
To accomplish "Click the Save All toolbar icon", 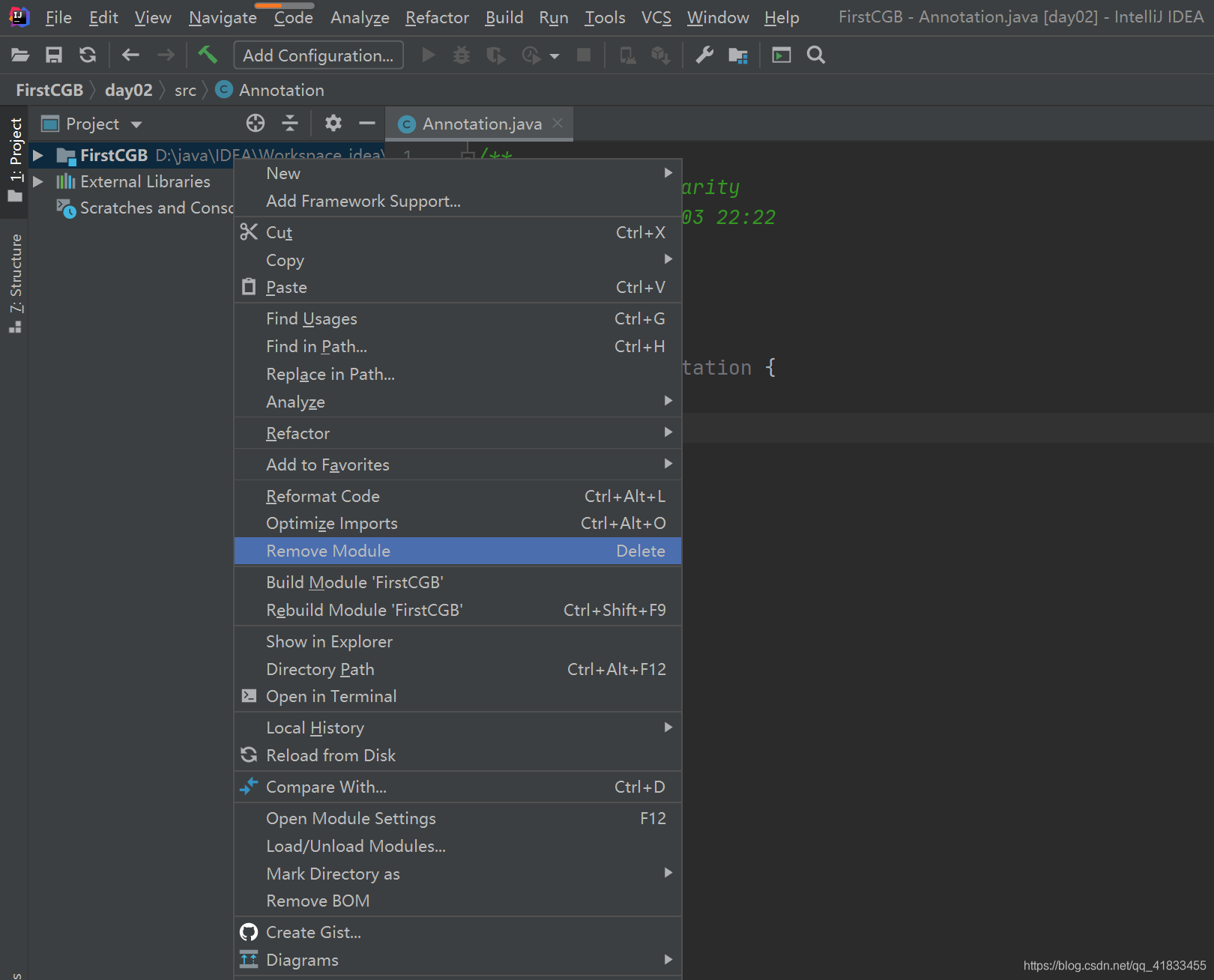I will point(54,55).
